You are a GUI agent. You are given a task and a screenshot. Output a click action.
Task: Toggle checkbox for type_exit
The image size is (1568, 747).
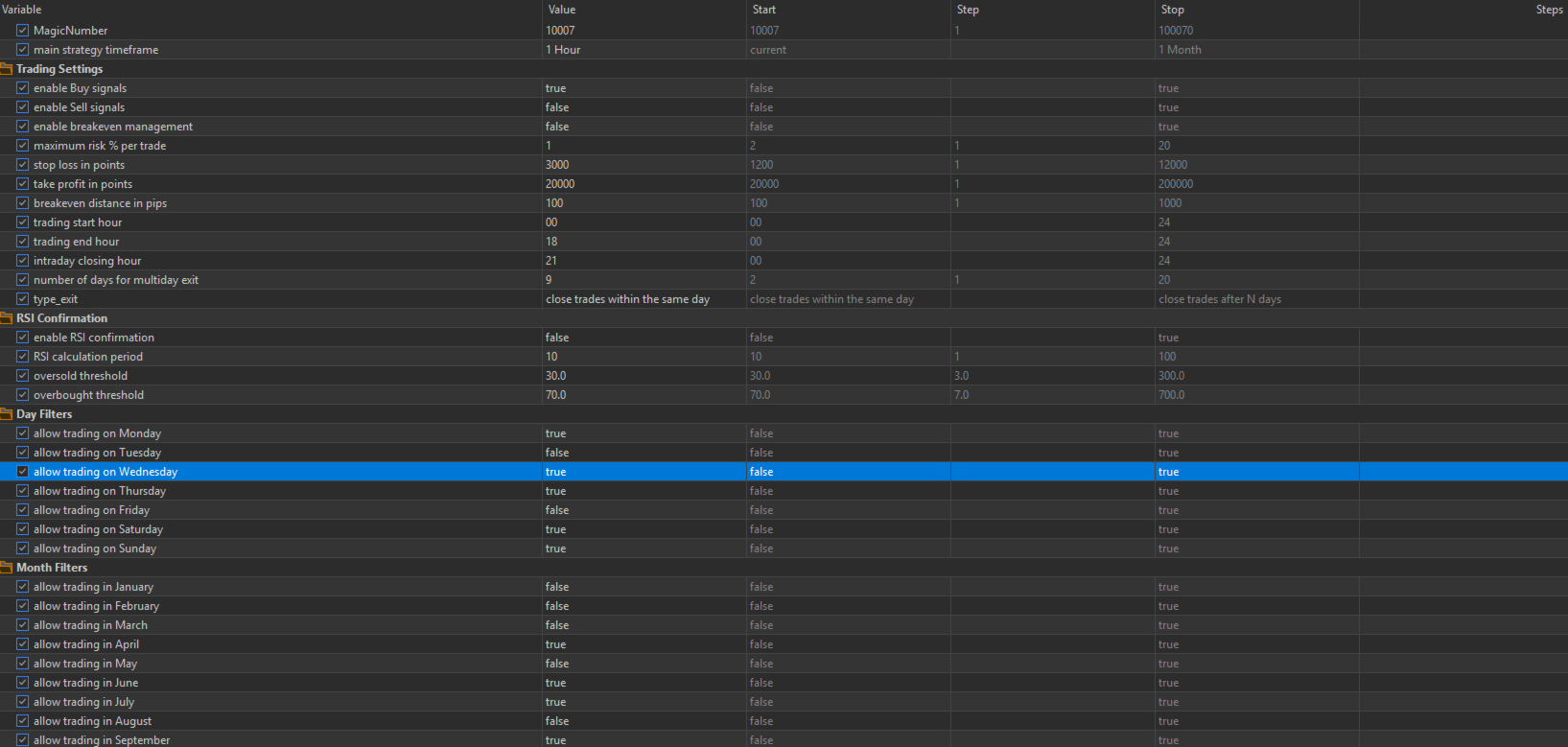(x=23, y=299)
